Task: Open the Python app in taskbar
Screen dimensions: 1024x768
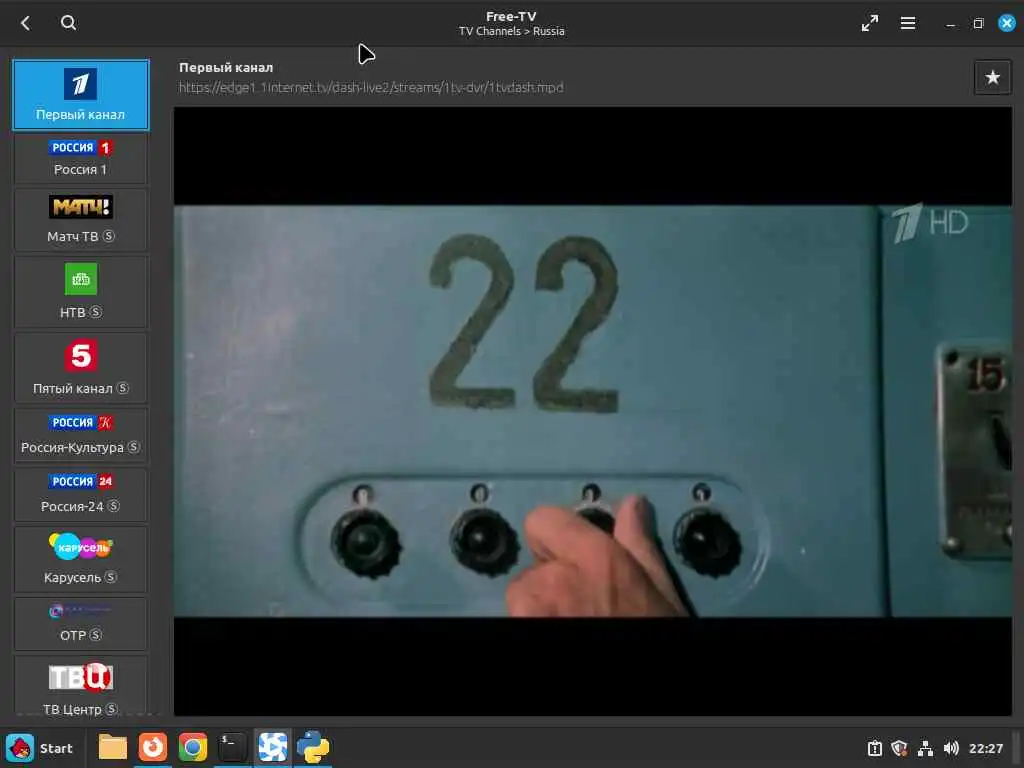Action: click(313, 747)
